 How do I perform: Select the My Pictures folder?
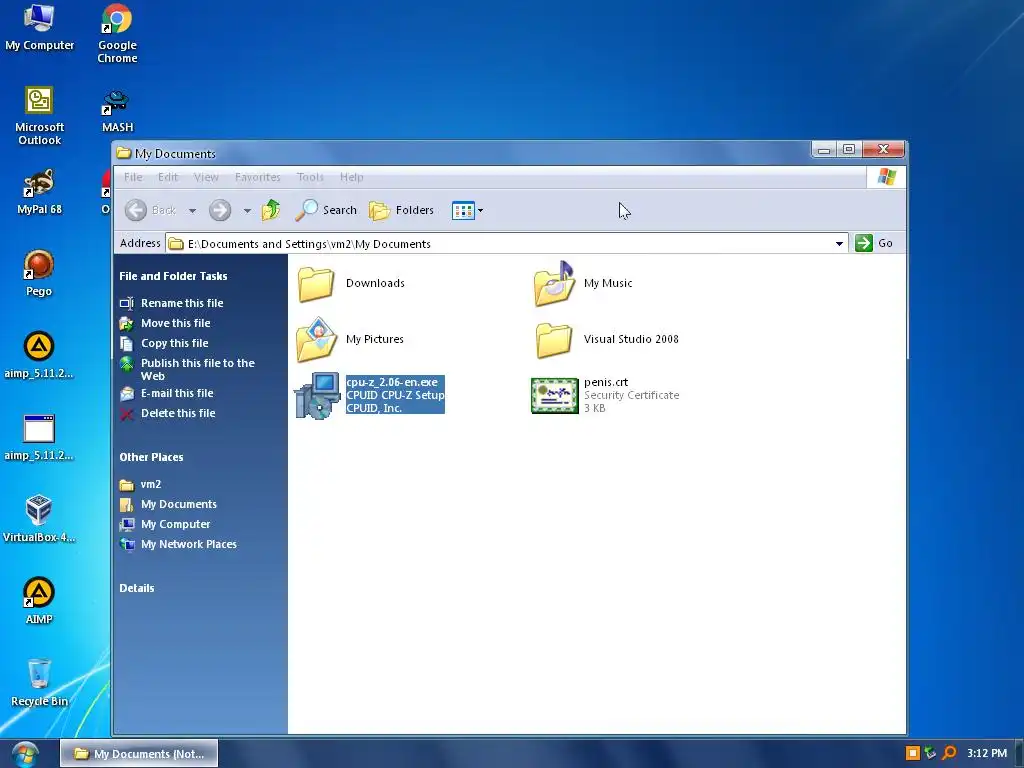click(x=350, y=340)
